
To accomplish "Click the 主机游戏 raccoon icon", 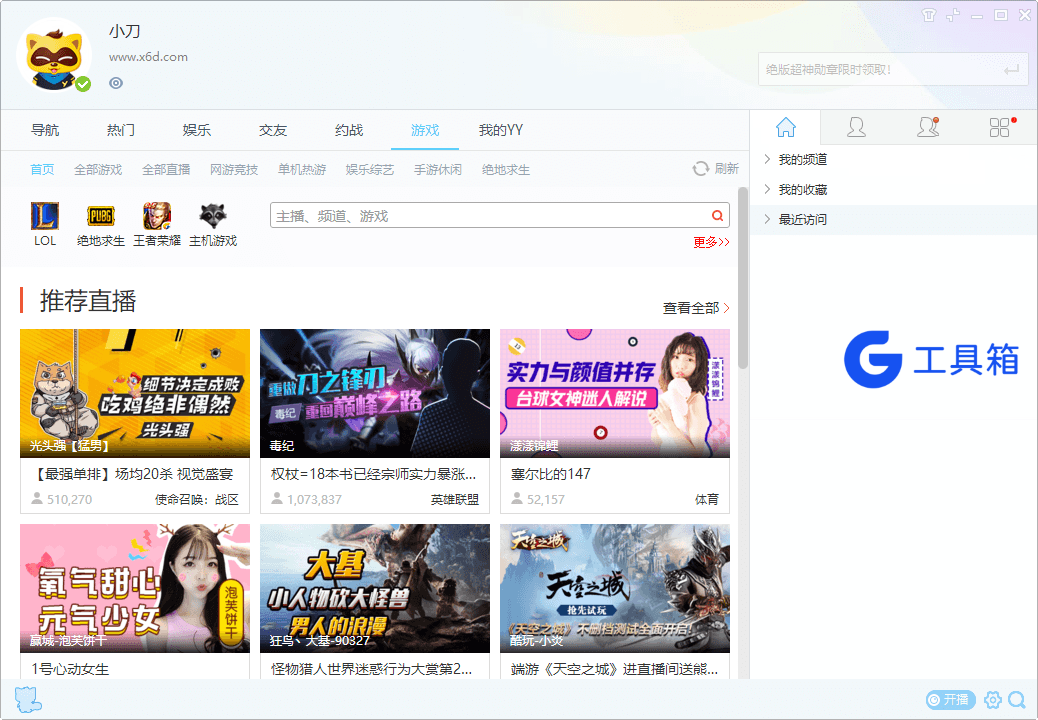I will (212, 216).
